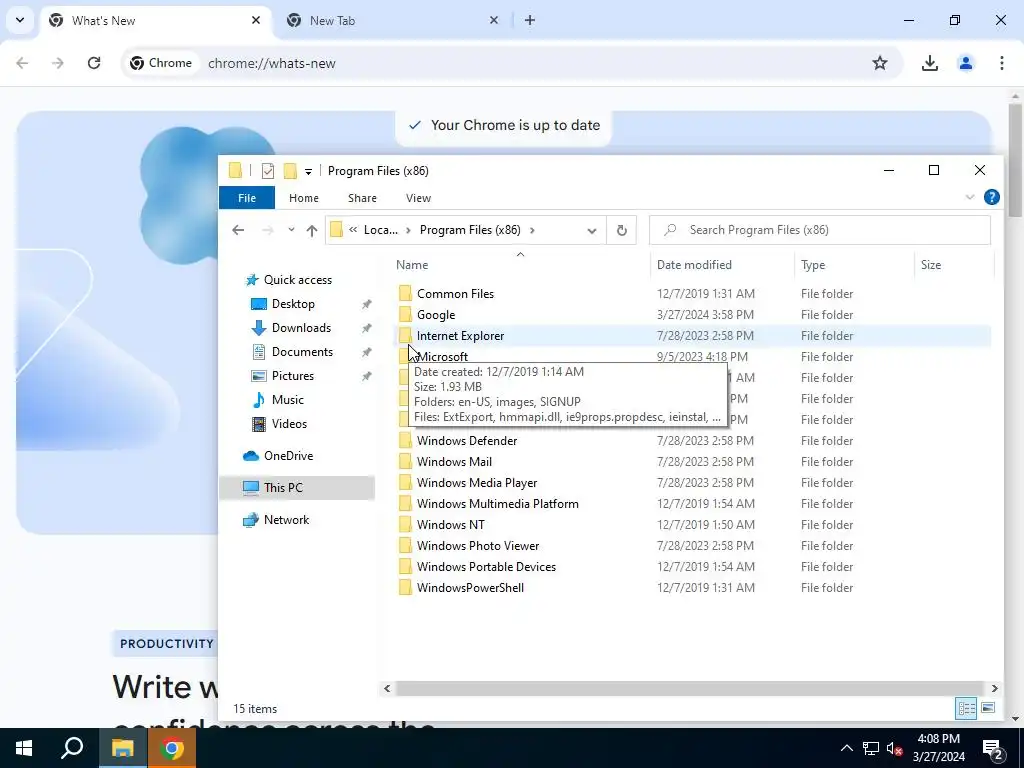The image size is (1024, 768).
Task: Add a new tab in Chrome
Action: (x=530, y=20)
